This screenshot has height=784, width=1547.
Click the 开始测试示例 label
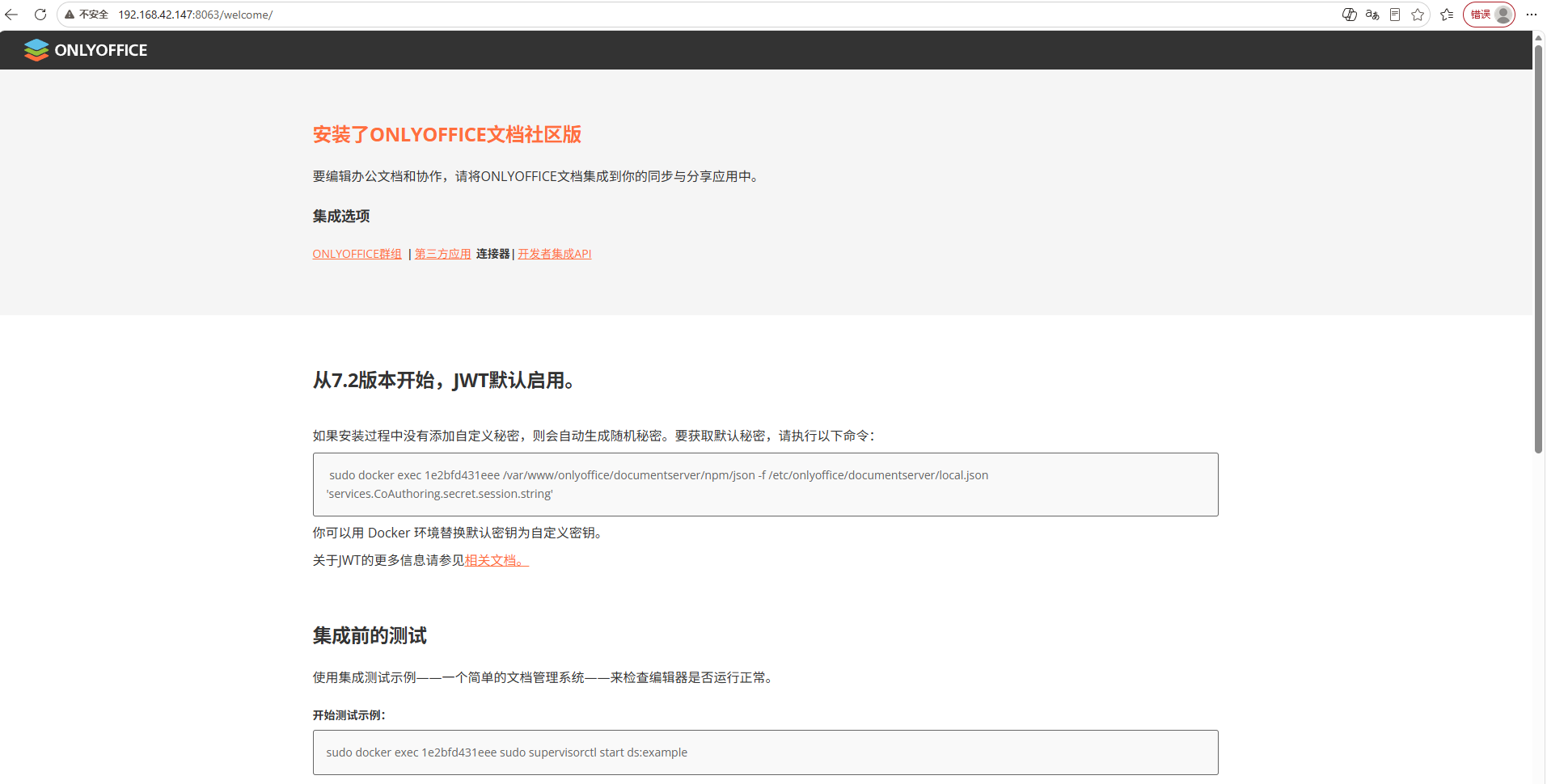(349, 715)
